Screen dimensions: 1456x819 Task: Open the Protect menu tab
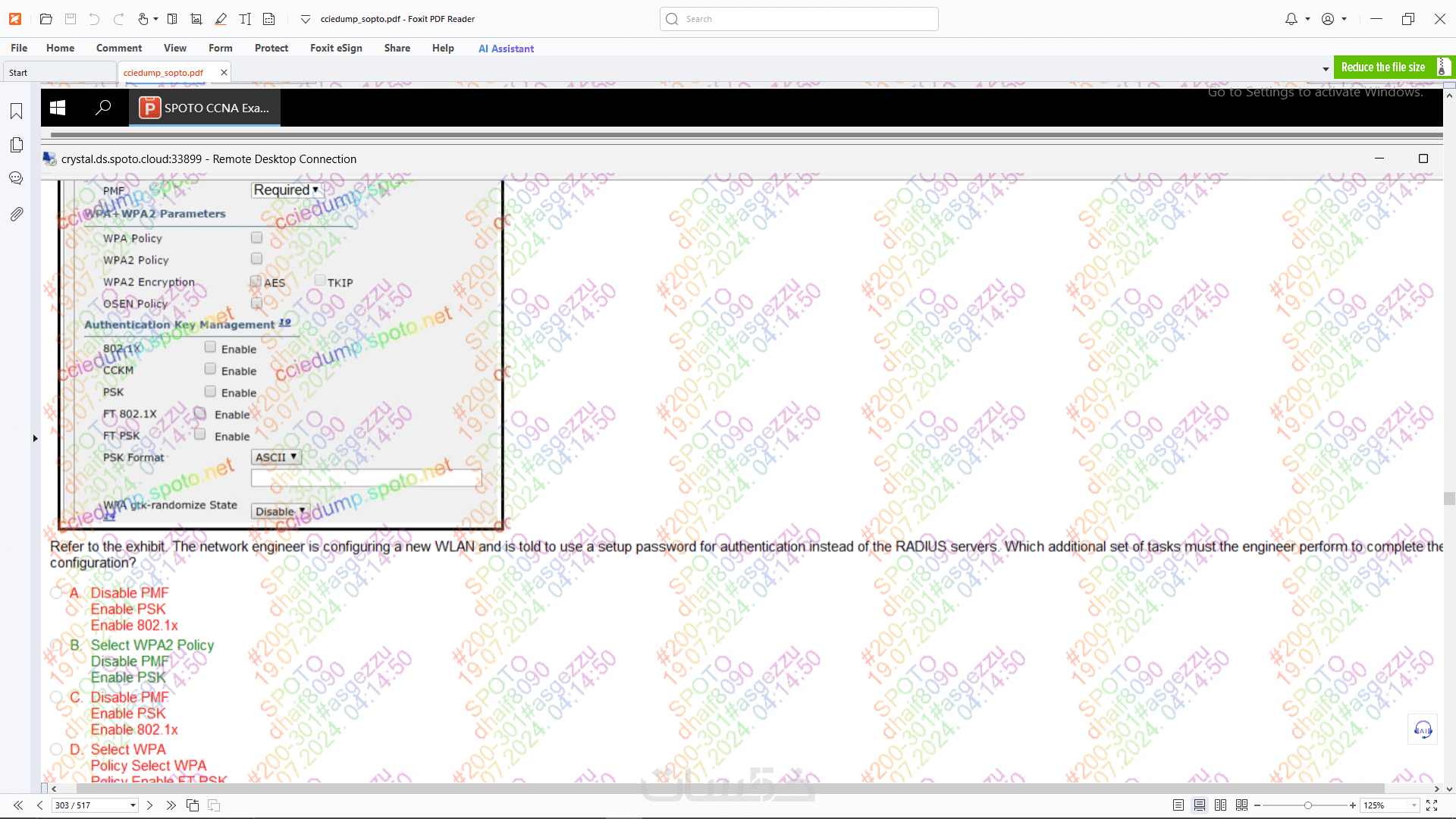click(271, 48)
